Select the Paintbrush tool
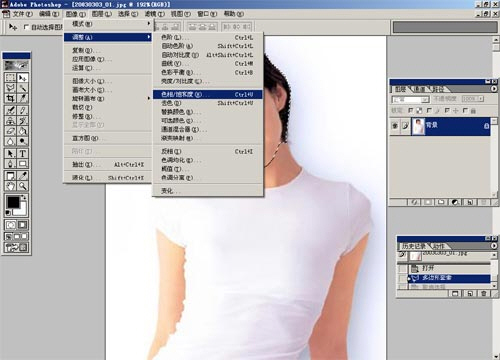Viewport: 500px width, 360px height. tap(23, 110)
